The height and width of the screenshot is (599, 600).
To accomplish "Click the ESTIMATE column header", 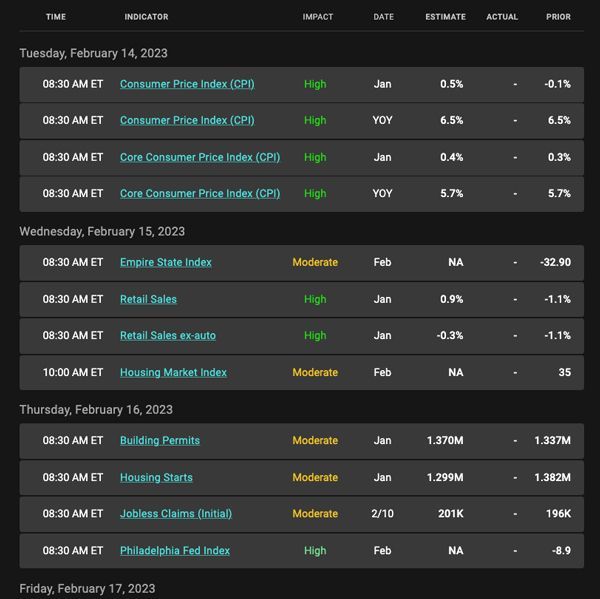I will pyautogui.click(x=445, y=17).
